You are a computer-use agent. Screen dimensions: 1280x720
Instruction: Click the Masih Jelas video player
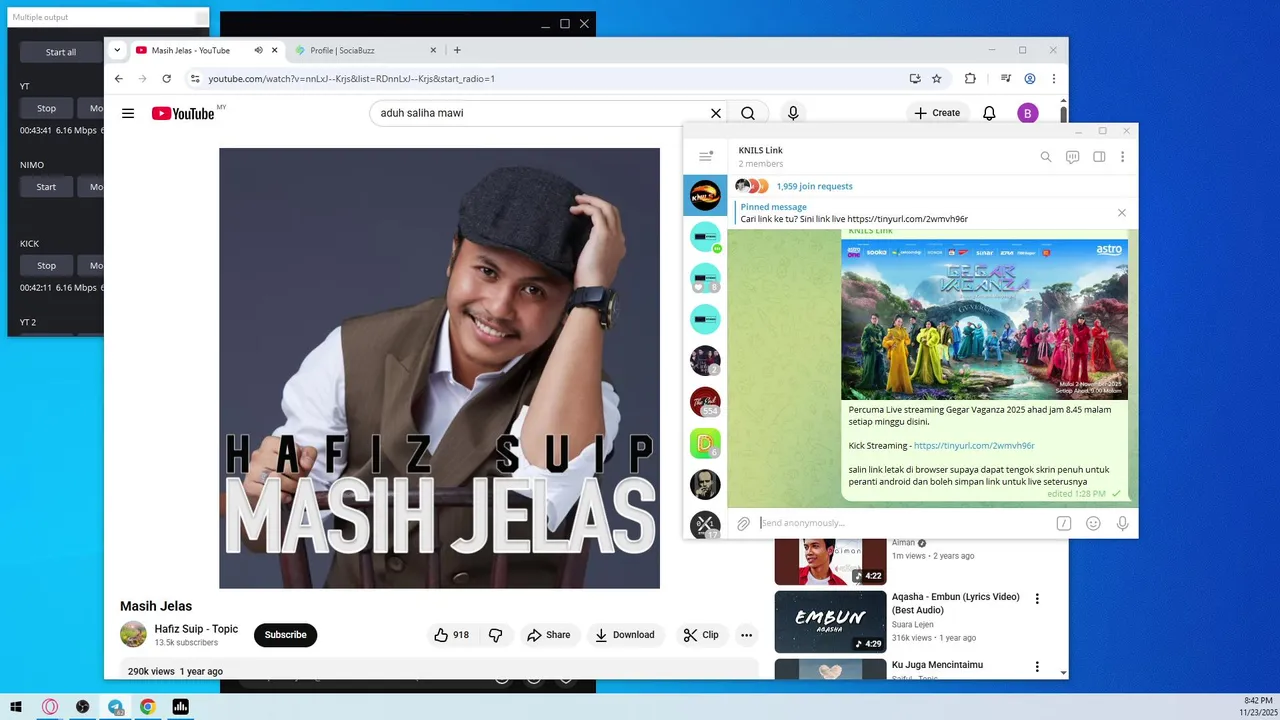[x=439, y=368]
